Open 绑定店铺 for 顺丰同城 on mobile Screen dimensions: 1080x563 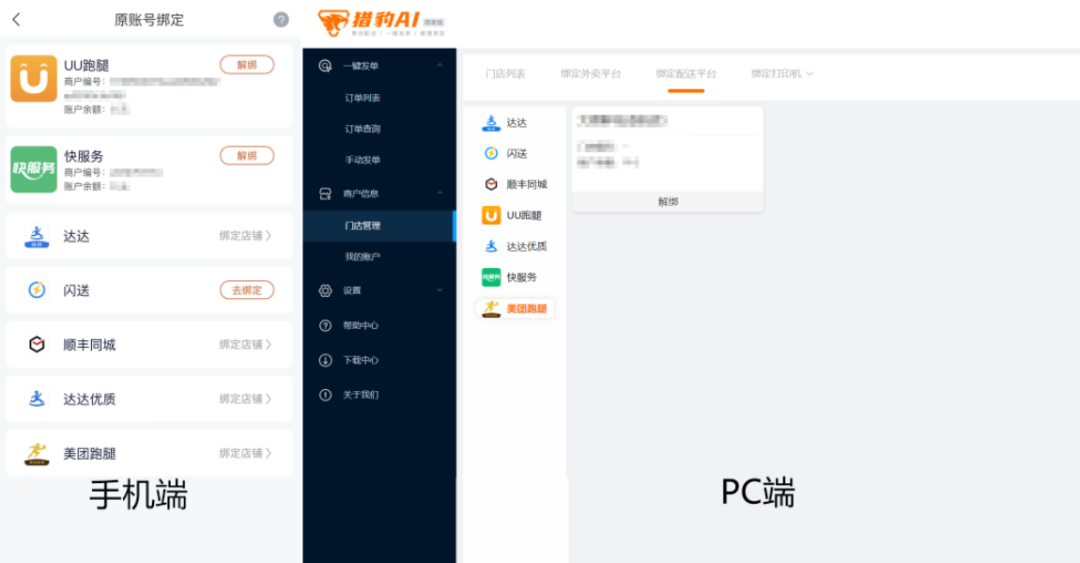(245, 345)
